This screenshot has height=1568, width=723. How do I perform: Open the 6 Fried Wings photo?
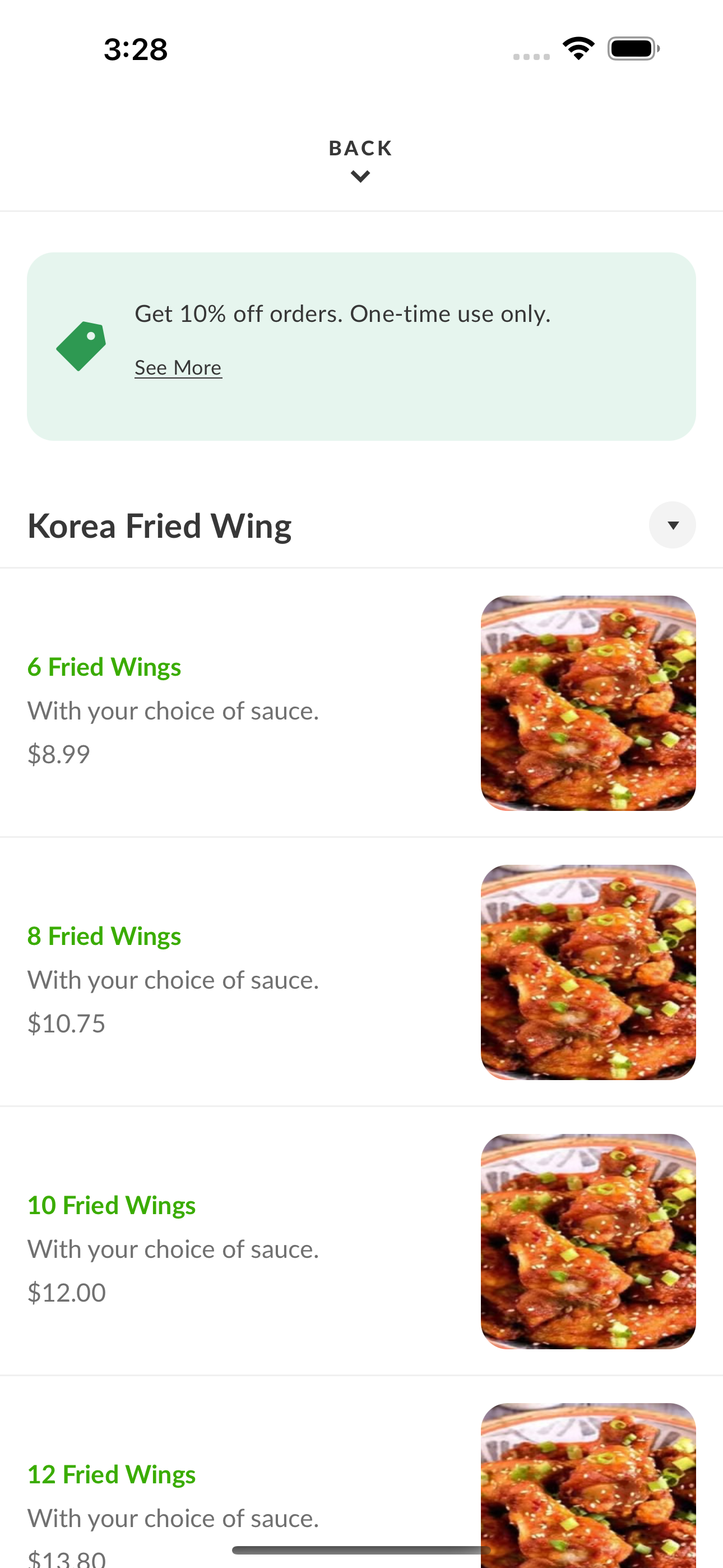click(588, 703)
